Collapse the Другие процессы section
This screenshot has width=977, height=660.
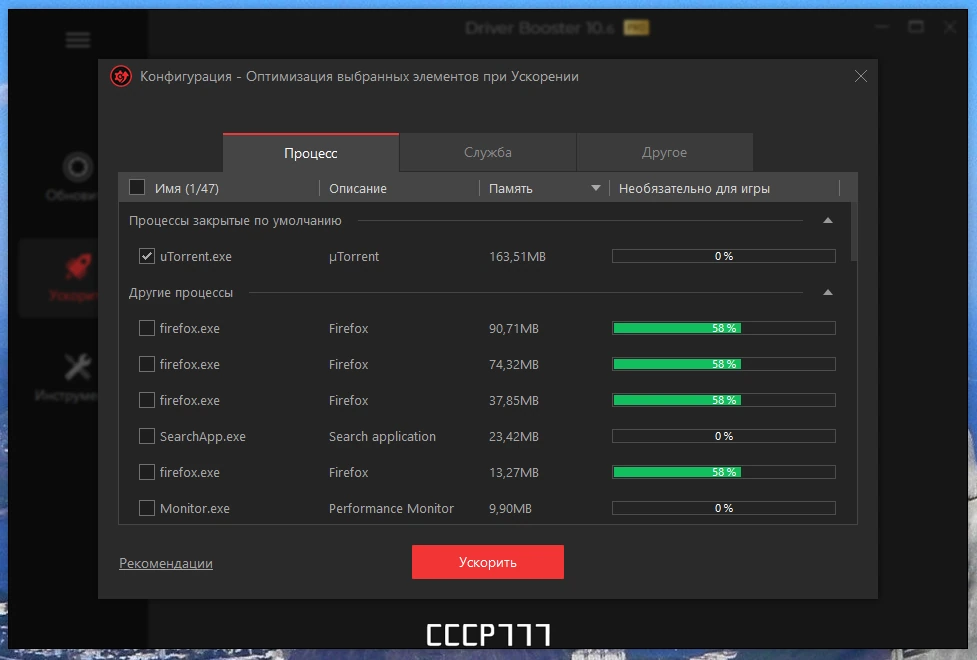click(x=827, y=292)
